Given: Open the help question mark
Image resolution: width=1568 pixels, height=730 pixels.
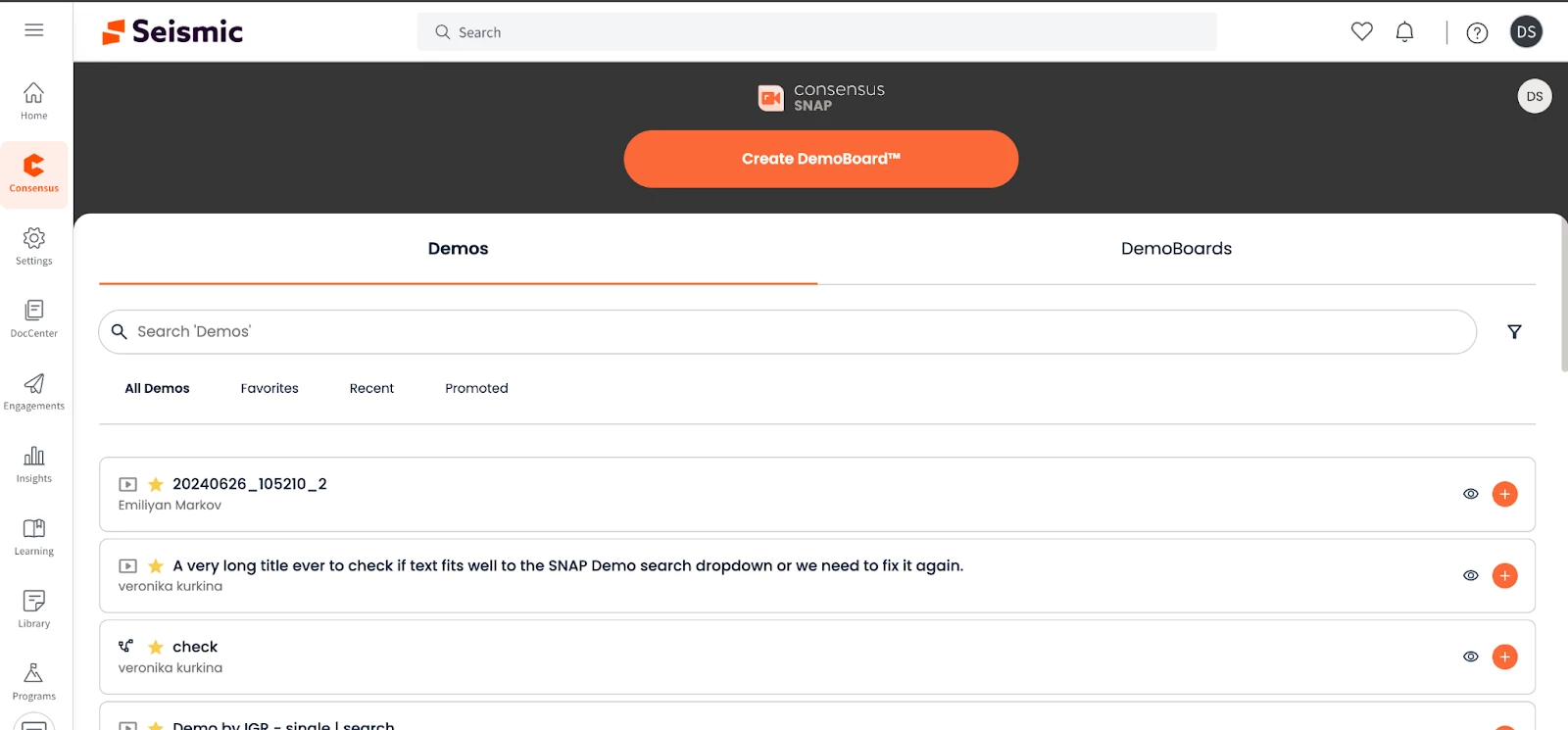Looking at the screenshot, I should pyautogui.click(x=1477, y=33).
